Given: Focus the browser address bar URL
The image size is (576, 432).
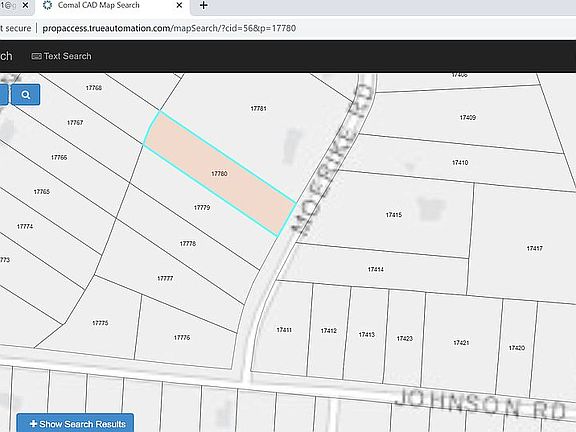Looking at the screenshot, I should 169,28.
